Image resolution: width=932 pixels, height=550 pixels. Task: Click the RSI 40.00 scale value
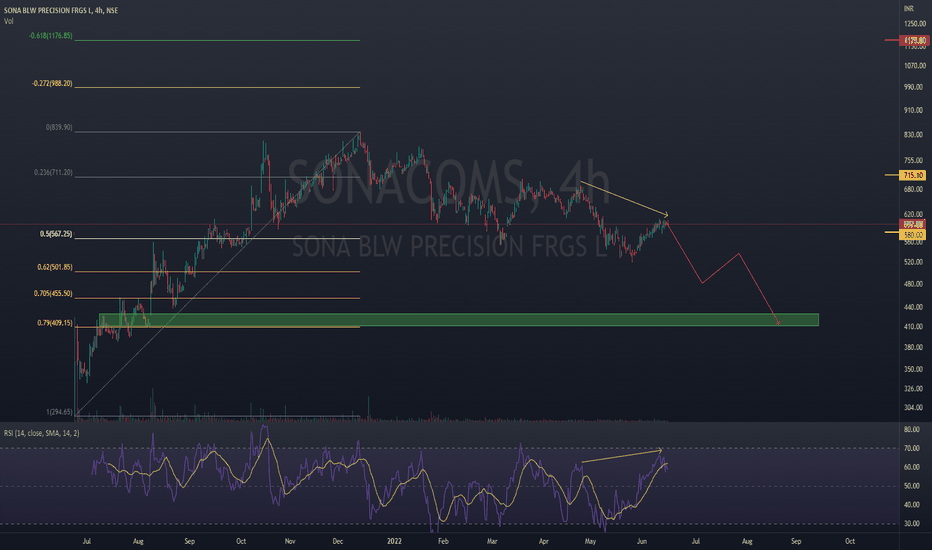(912, 504)
